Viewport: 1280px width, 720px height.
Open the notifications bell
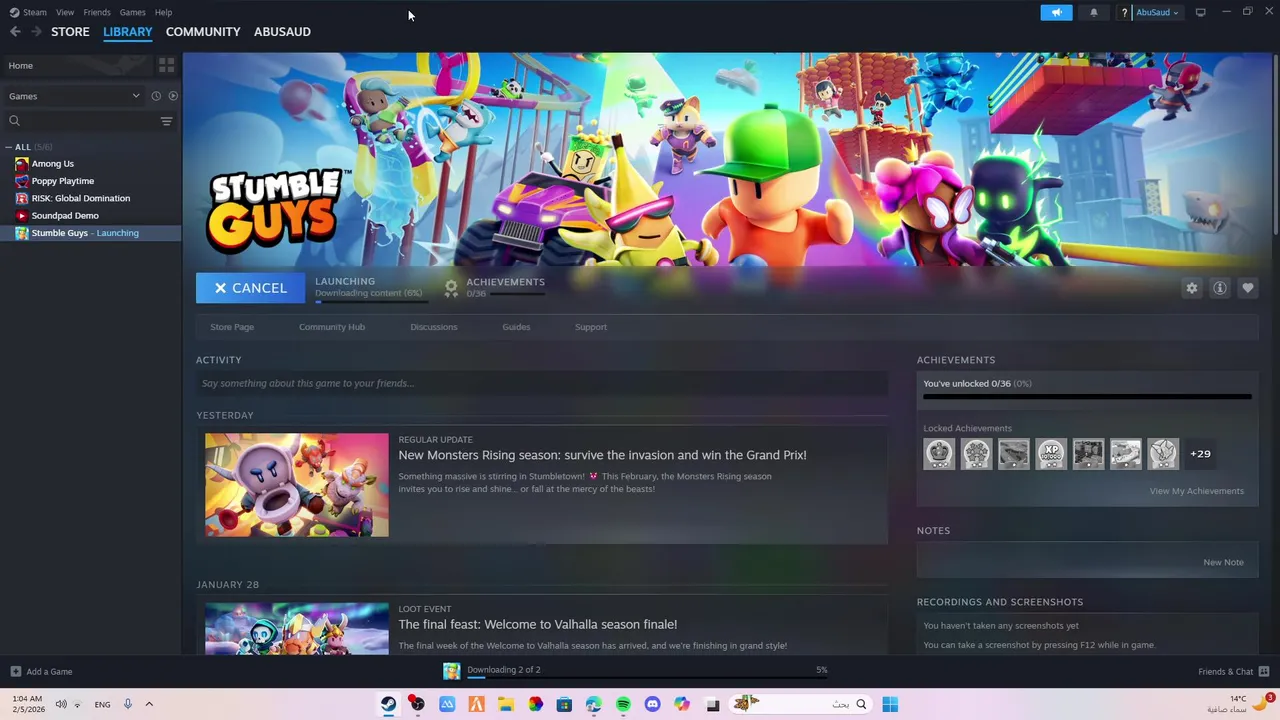tap(1093, 12)
